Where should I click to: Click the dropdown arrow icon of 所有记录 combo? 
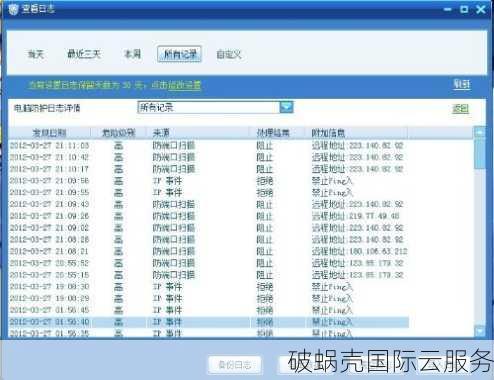[287, 107]
